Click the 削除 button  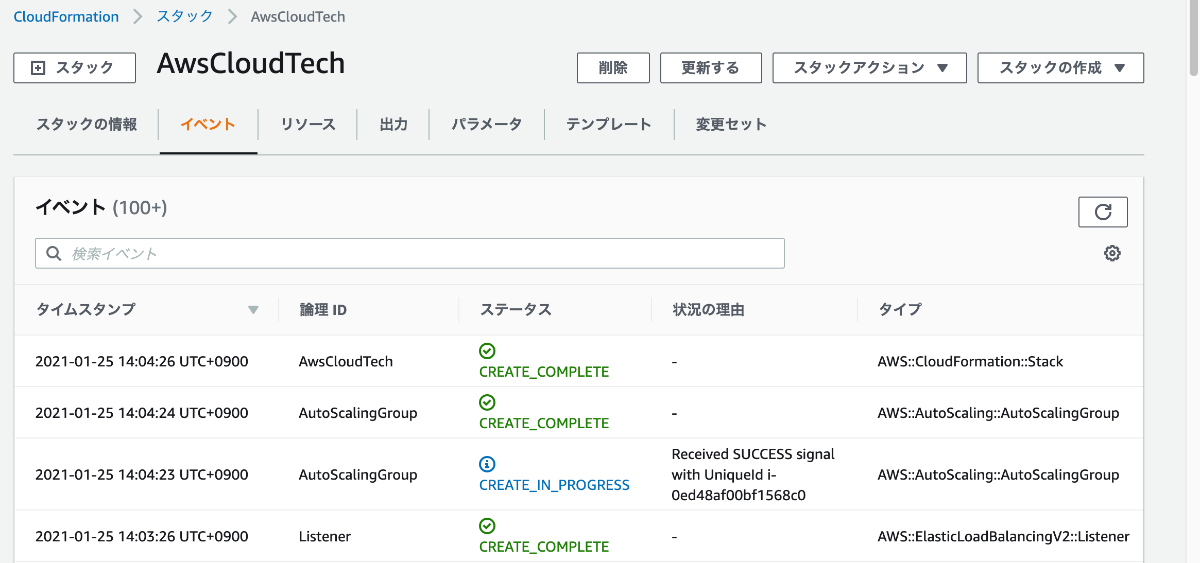pyautogui.click(x=613, y=68)
